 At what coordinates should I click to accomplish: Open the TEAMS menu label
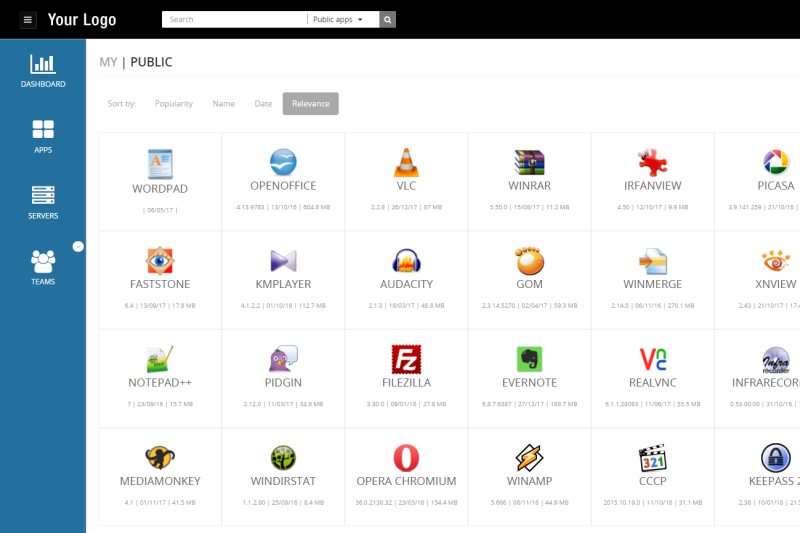(x=43, y=282)
